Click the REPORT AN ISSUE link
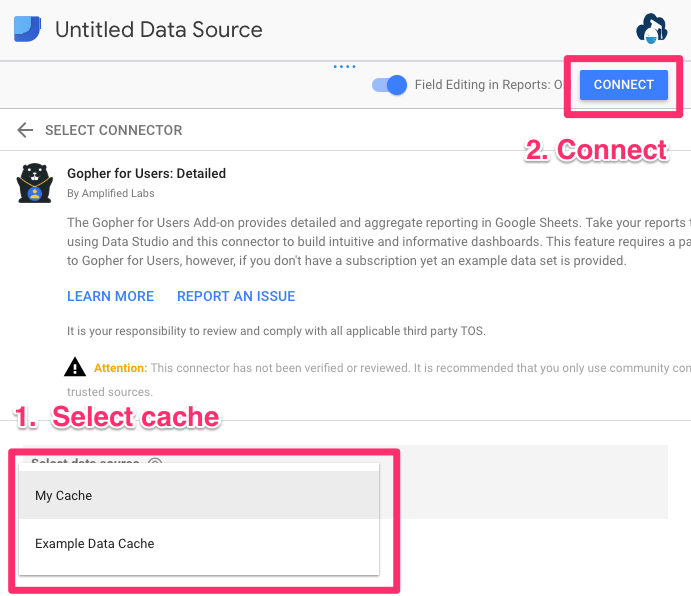Viewport: 691px width, 596px height. (236, 296)
